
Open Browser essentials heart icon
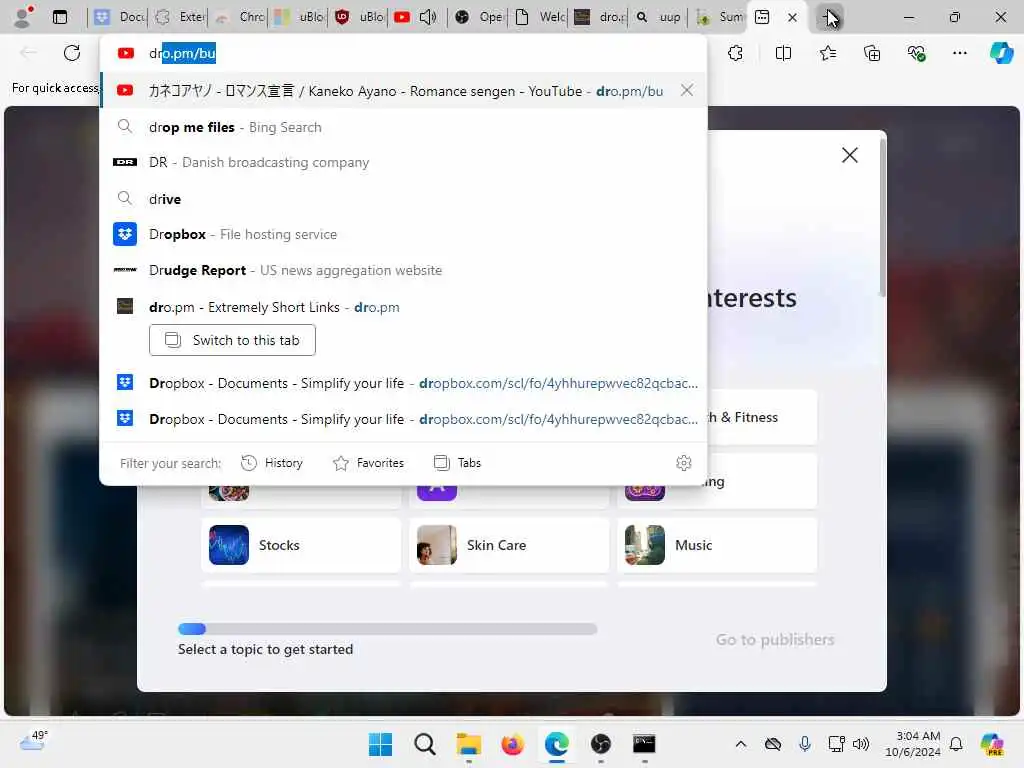[916, 53]
